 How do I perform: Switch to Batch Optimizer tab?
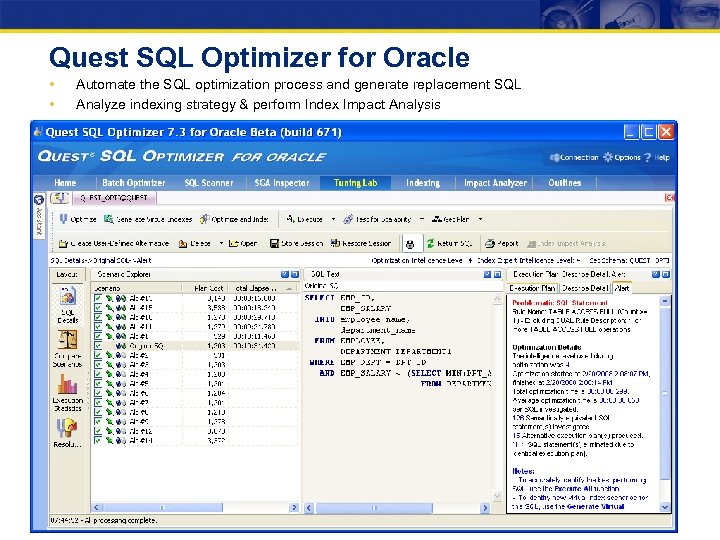(134, 183)
